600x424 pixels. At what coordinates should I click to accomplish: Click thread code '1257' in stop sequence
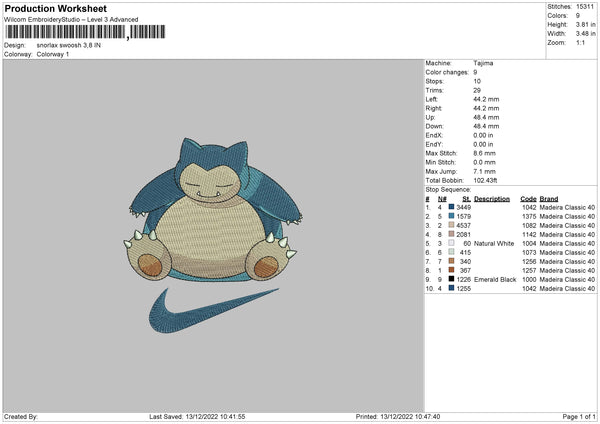(x=529, y=270)
